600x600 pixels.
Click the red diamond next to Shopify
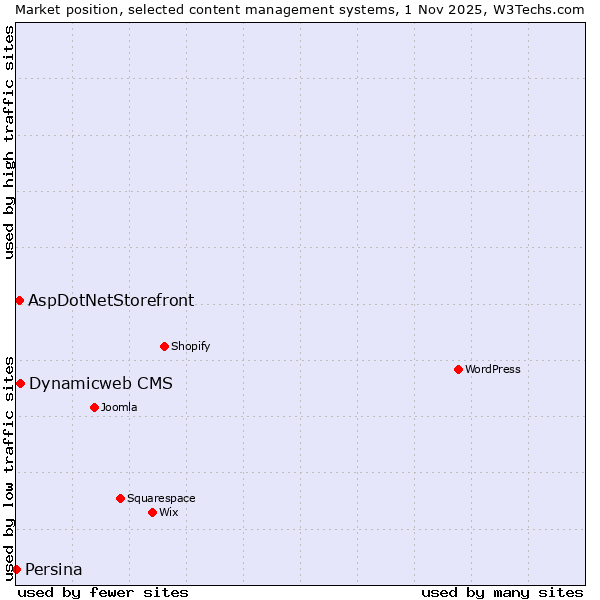coord(164,346)
